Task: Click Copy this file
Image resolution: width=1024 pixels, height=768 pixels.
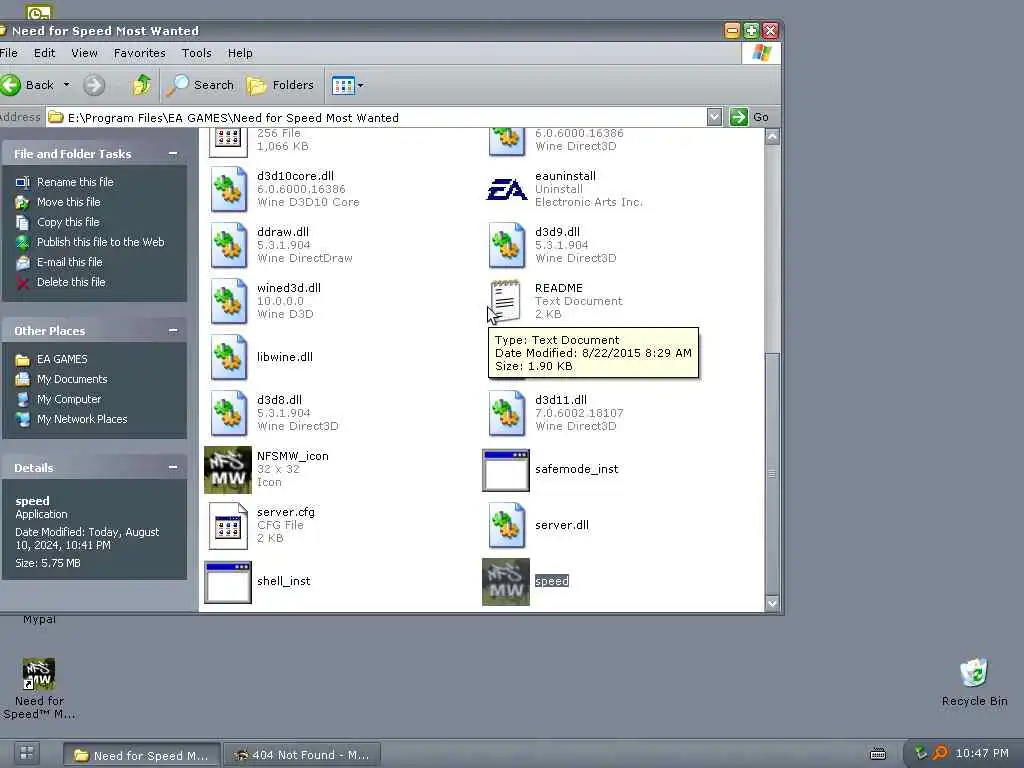Action: click(68, 222)
